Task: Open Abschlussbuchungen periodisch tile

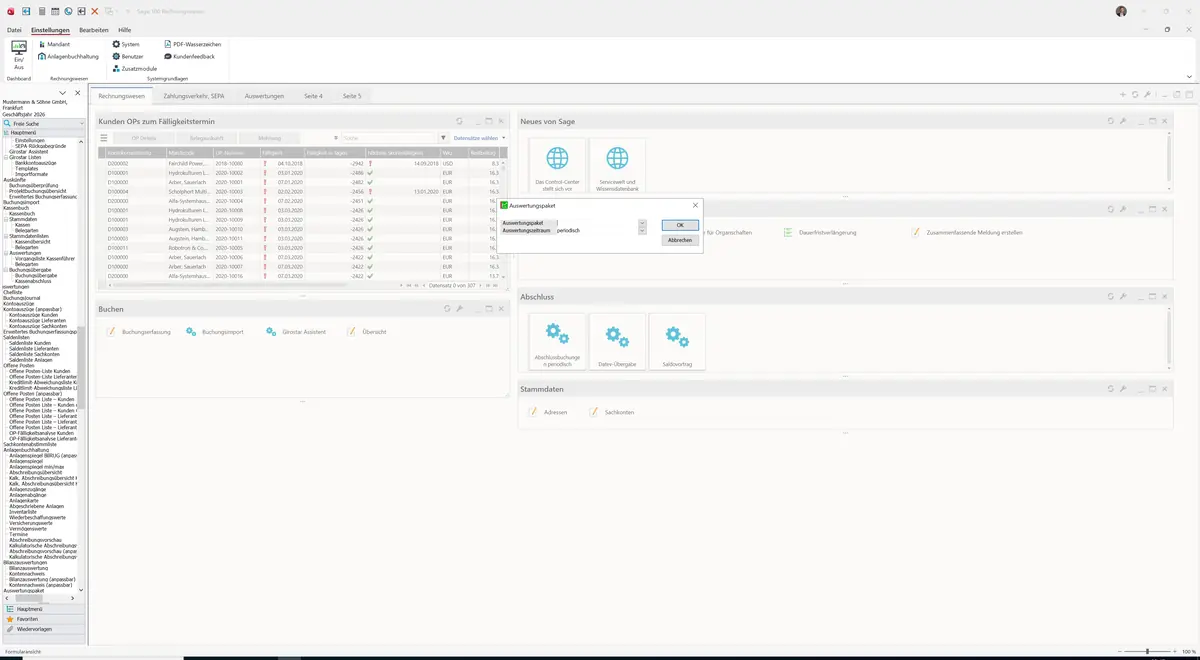Action: (557, 342)
